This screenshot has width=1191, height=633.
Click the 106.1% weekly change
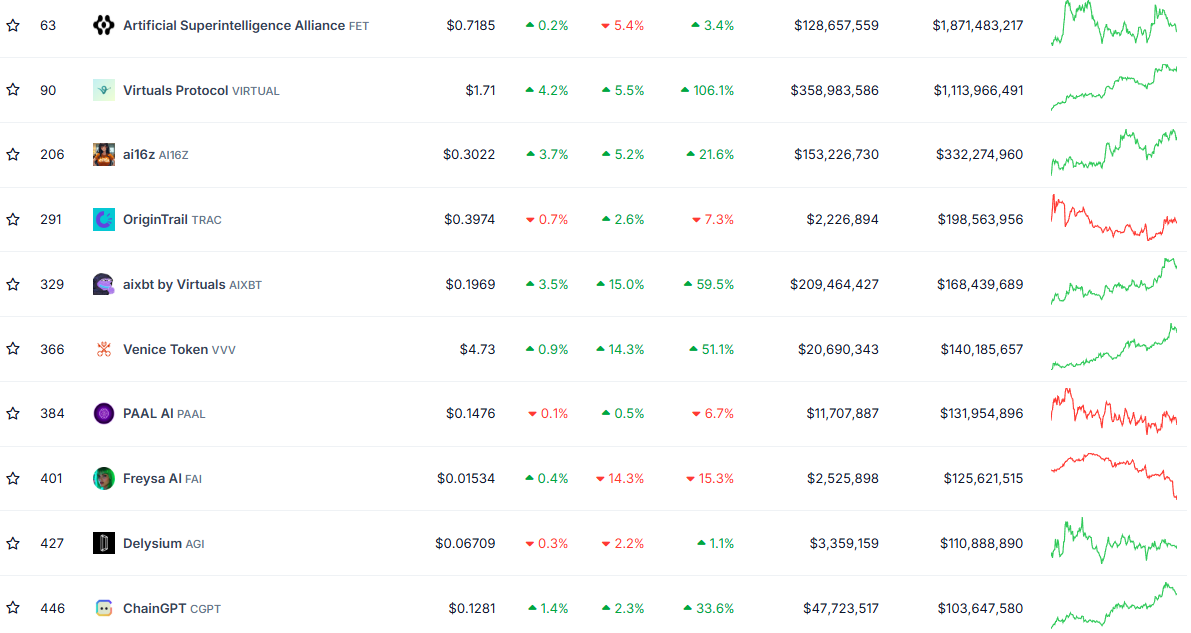pos(708,90)
